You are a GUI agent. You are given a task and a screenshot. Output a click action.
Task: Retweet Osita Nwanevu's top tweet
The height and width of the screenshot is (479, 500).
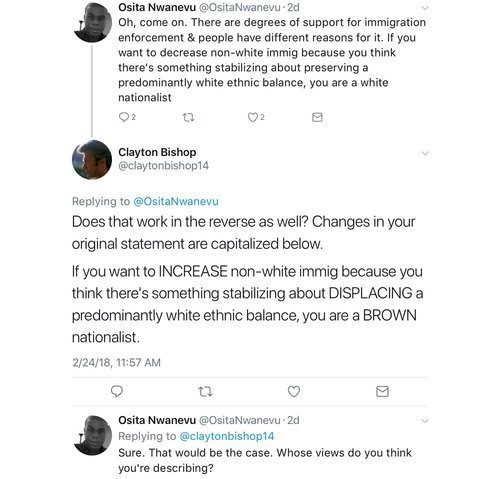click(x=188, y=117)
